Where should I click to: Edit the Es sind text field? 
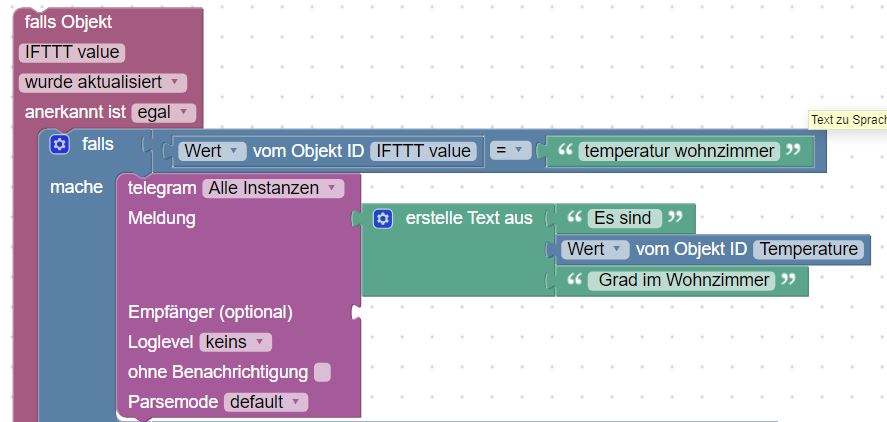point(622,218)
